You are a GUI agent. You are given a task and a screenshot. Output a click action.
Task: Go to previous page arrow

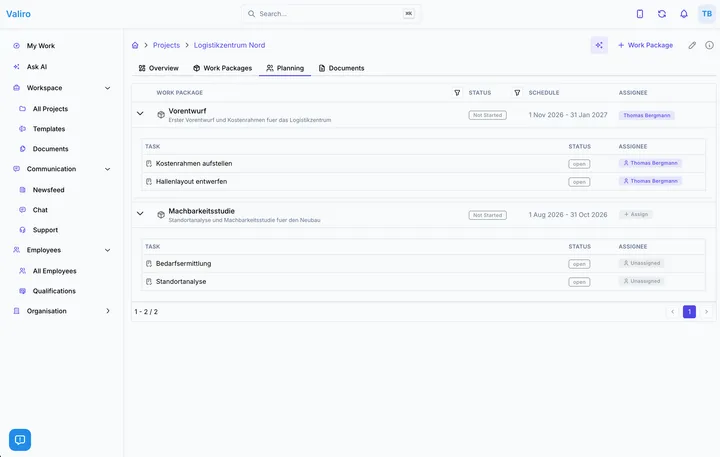673,312
